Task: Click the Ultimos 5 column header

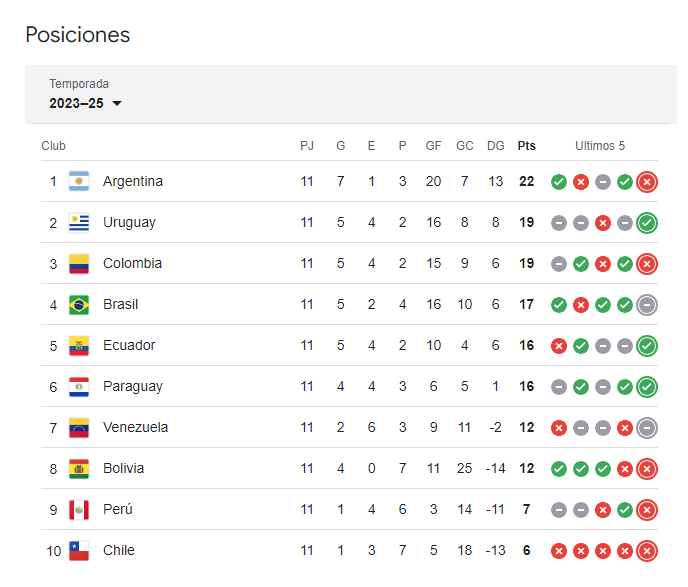Action: click(600, 146)
